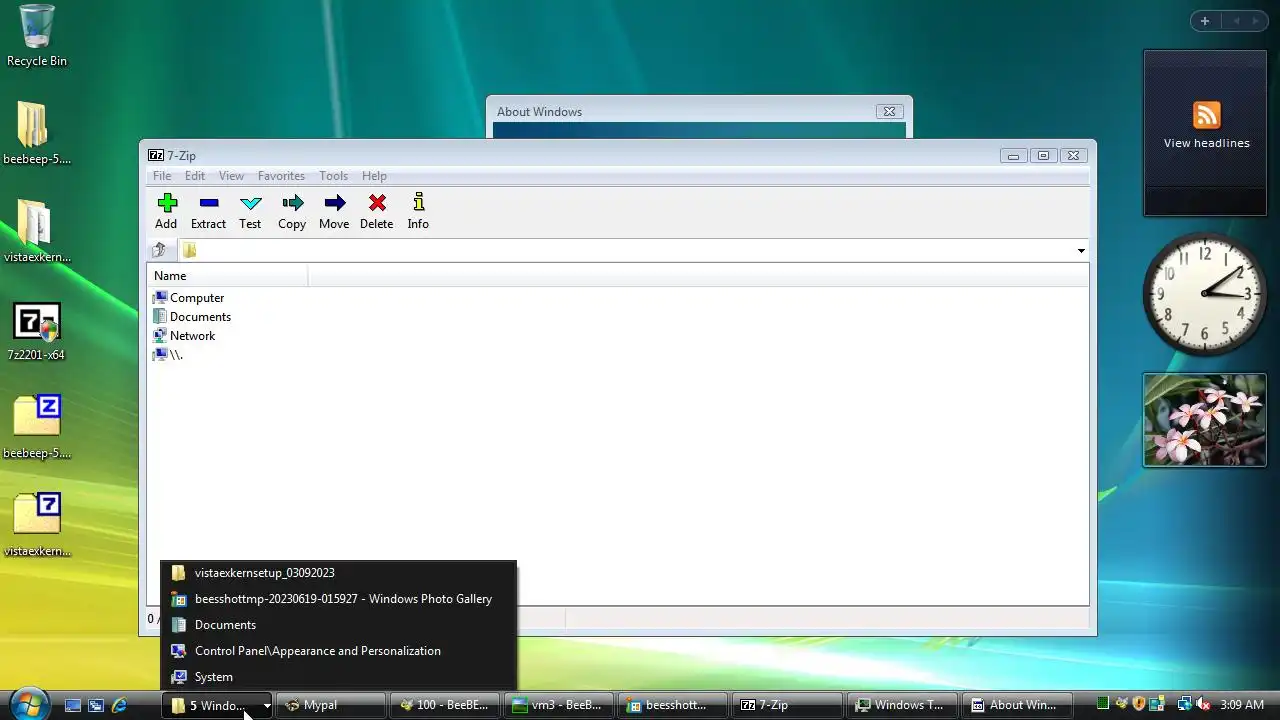Open the Tools menu
Image resolution: width=1280 pixels, height=720 pixels.
click(333, 176)
